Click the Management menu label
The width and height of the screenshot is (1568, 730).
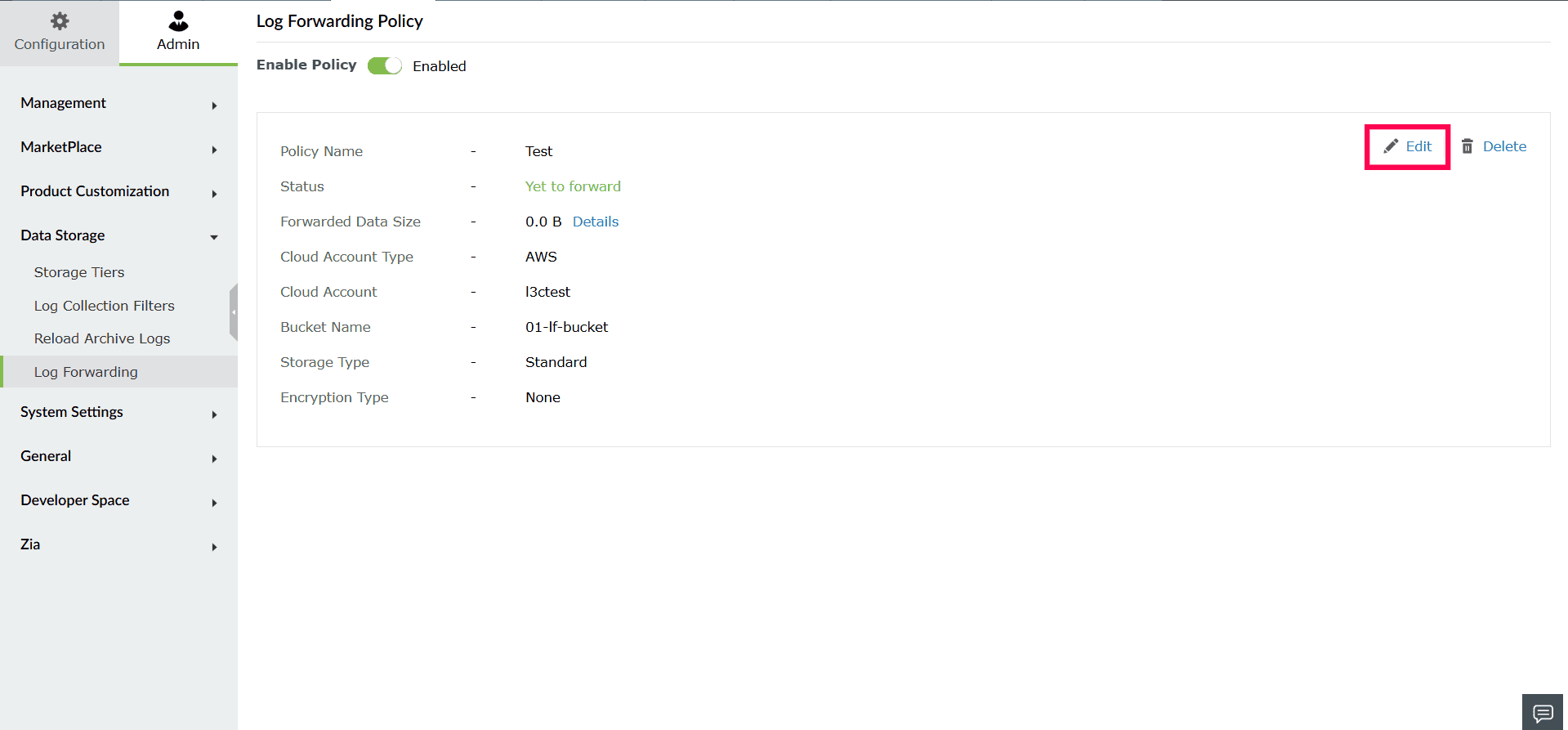point(64,103)
